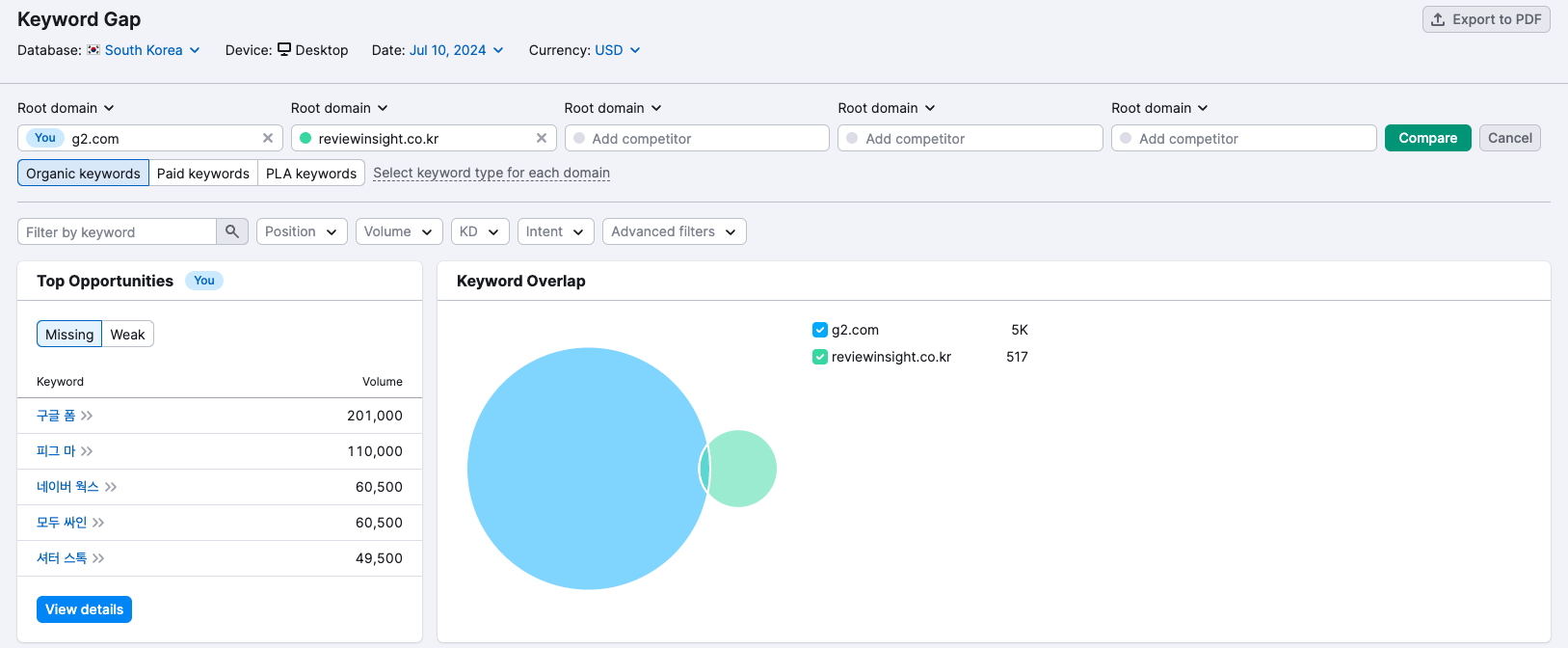
Task: Click the double-arrow icon beside 구글 폼
Action: pyautogui.click(x=87, y=416)
